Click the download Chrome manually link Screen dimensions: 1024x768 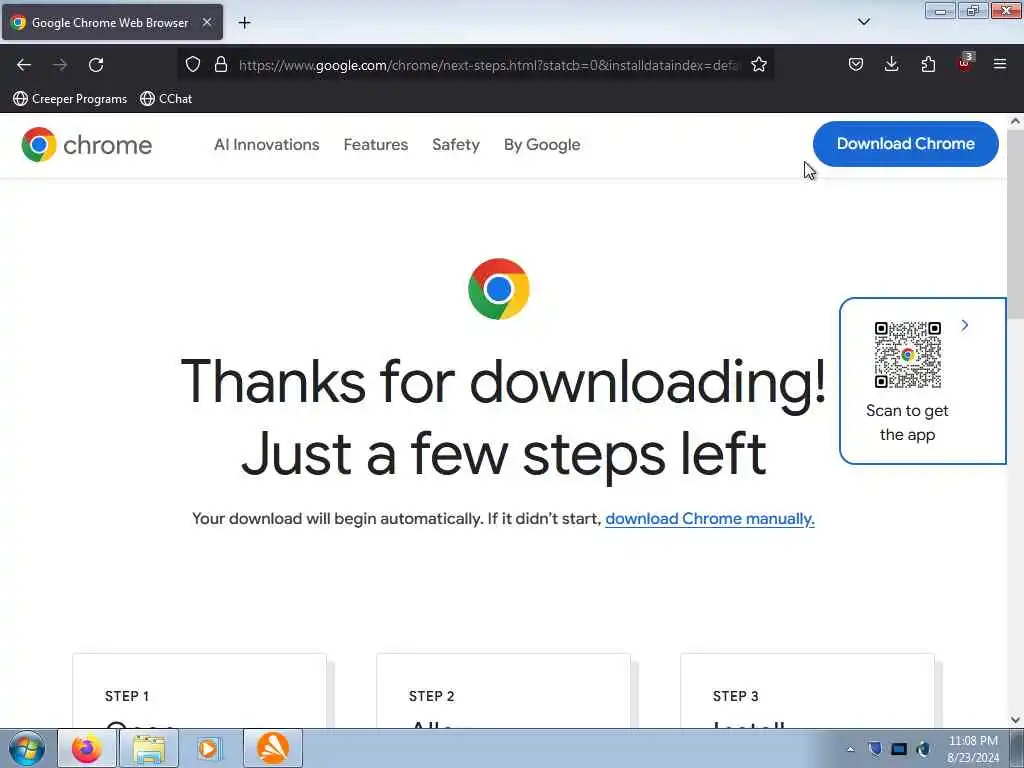[x=710, y=519]
